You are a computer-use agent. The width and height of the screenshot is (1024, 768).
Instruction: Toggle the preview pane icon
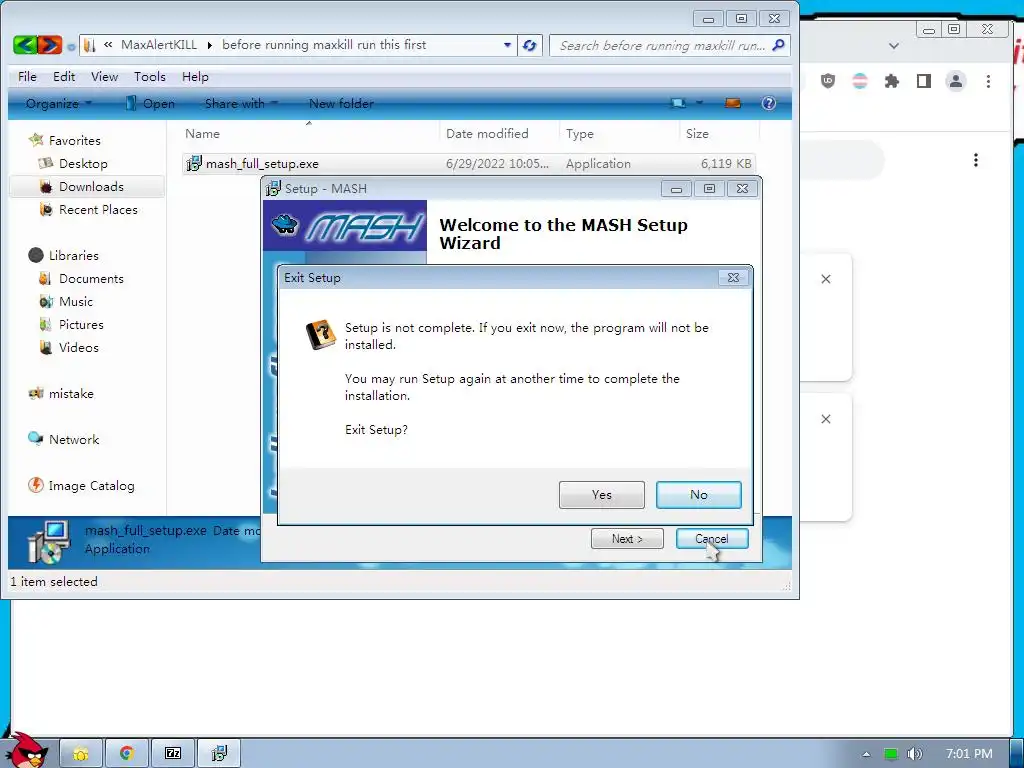click(x=733, y=103)
